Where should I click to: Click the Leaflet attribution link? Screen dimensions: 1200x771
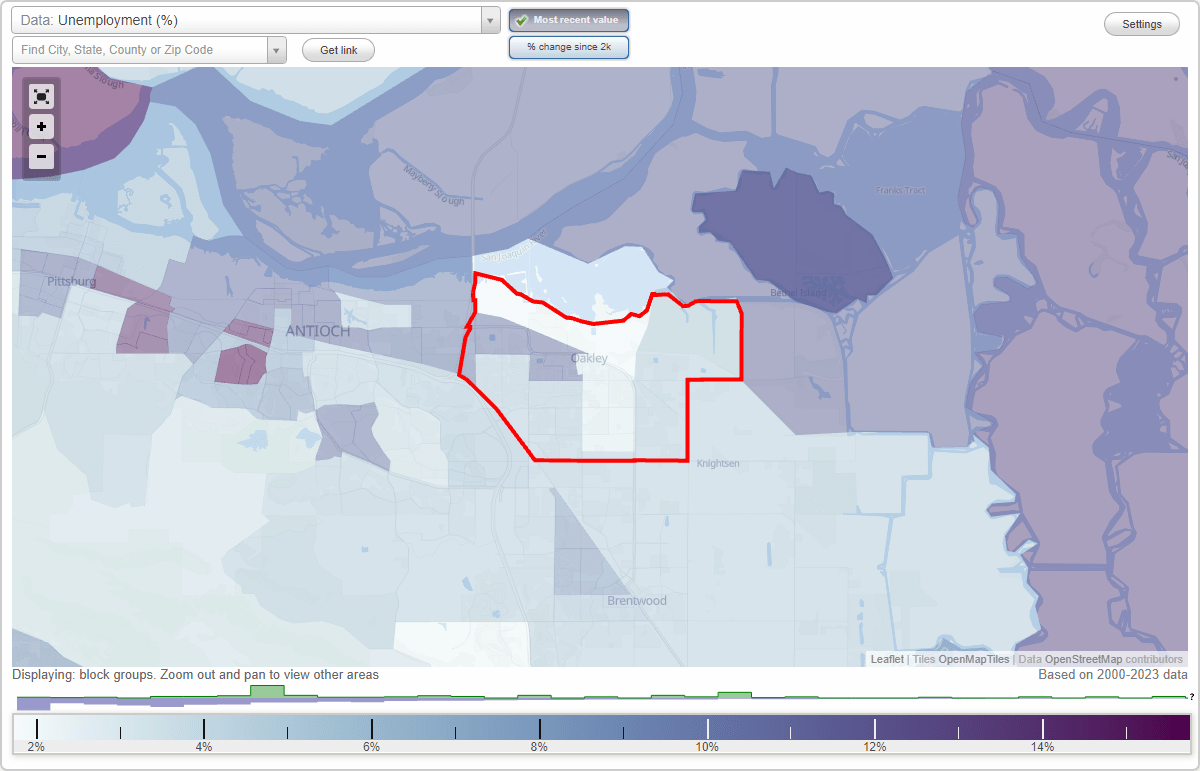pyautogui.click(x=887, y=659)
